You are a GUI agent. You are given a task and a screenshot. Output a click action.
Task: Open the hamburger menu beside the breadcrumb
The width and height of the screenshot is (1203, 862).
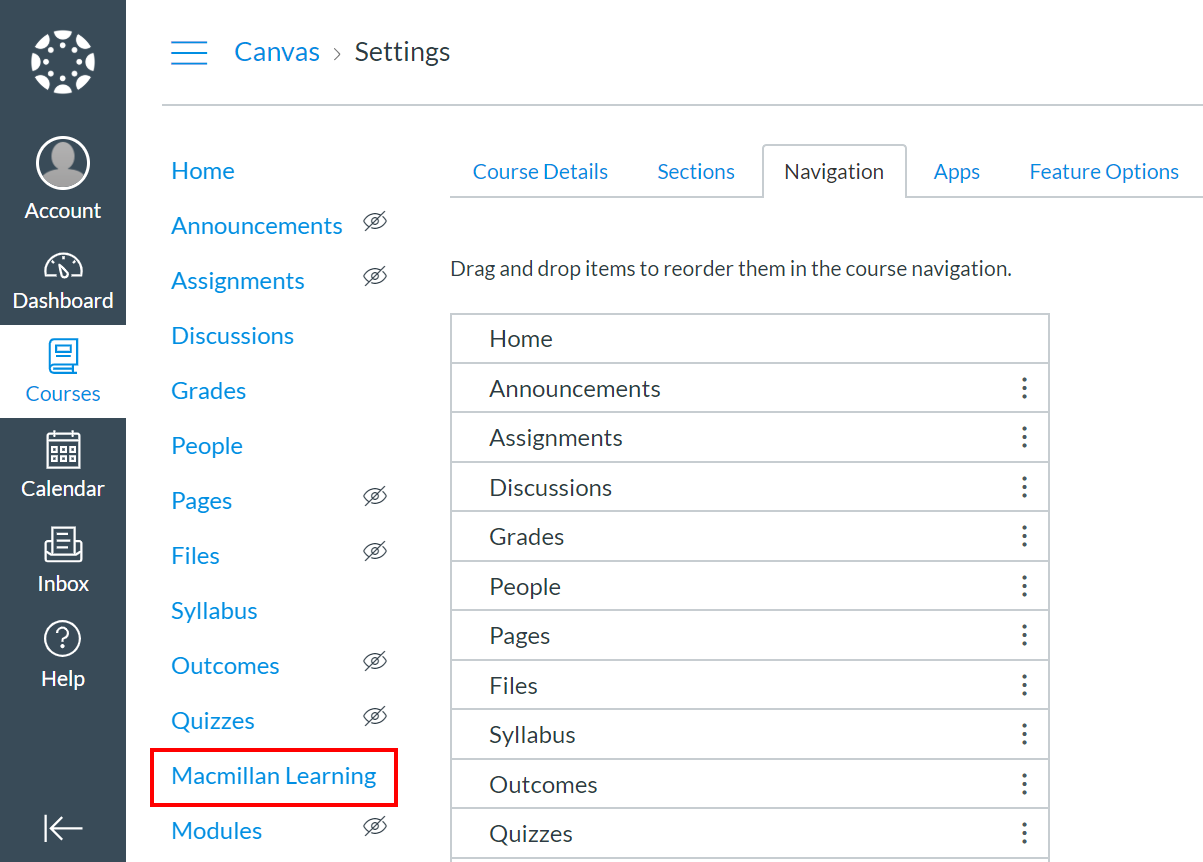[189, 52]
